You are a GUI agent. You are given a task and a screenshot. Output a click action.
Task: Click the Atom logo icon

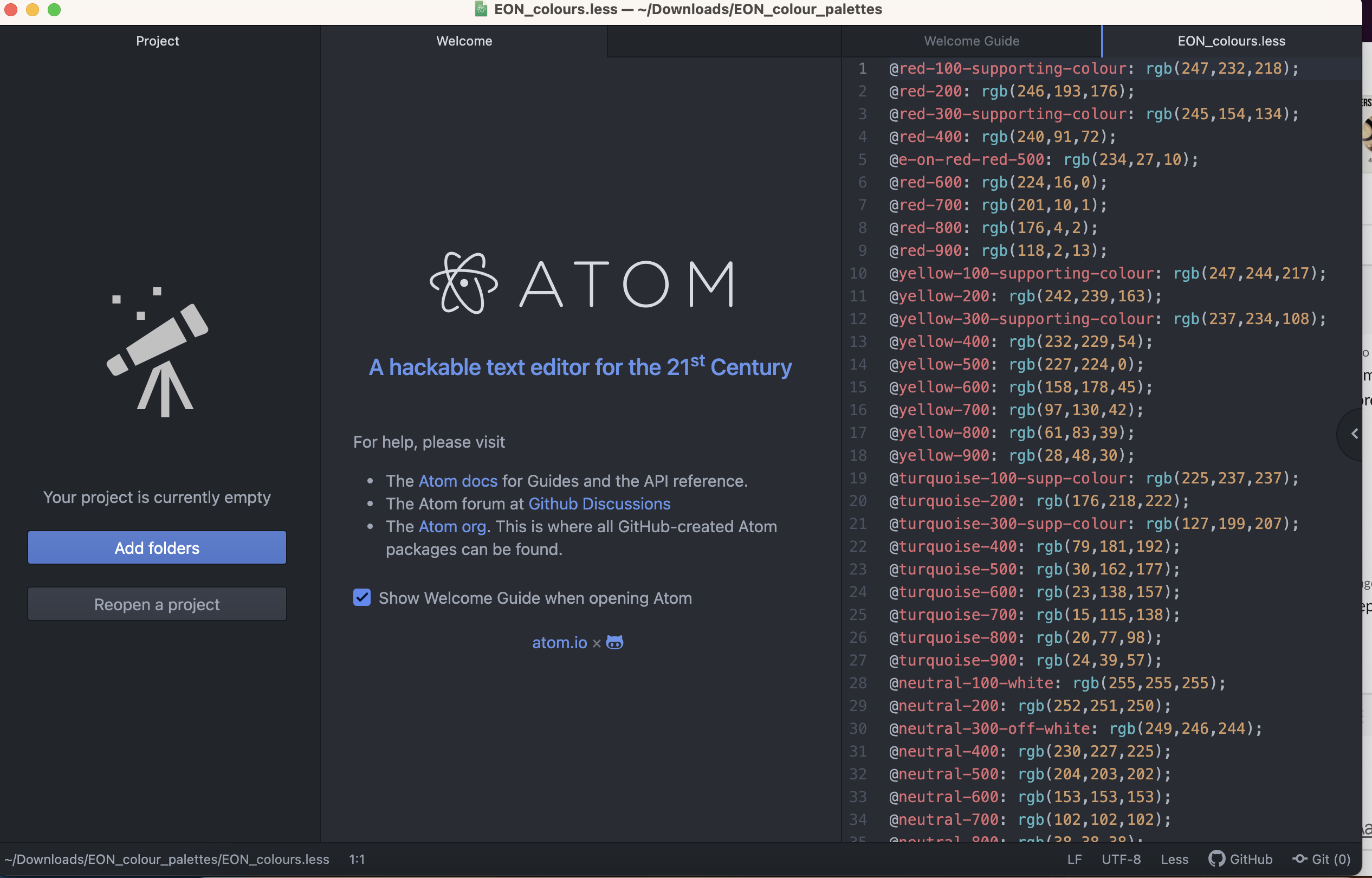pos(463,283)
